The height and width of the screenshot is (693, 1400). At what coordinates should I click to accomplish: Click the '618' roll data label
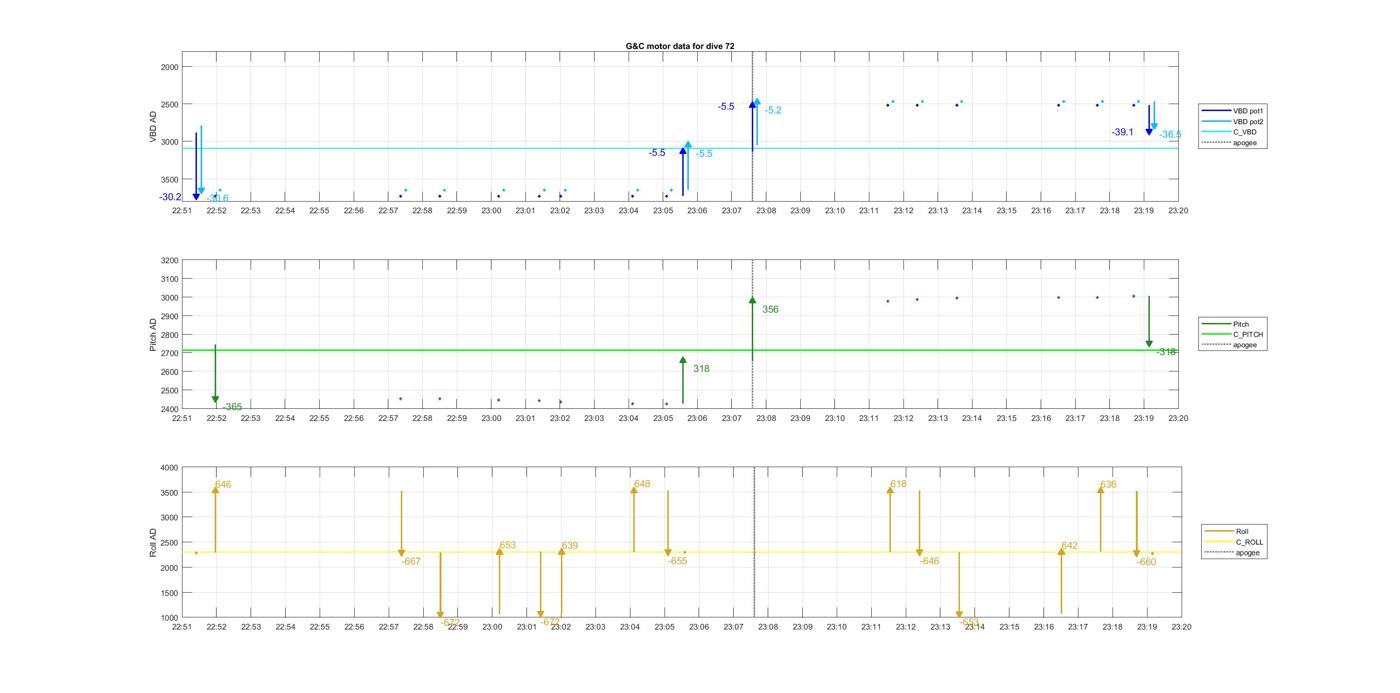point(898,484)
